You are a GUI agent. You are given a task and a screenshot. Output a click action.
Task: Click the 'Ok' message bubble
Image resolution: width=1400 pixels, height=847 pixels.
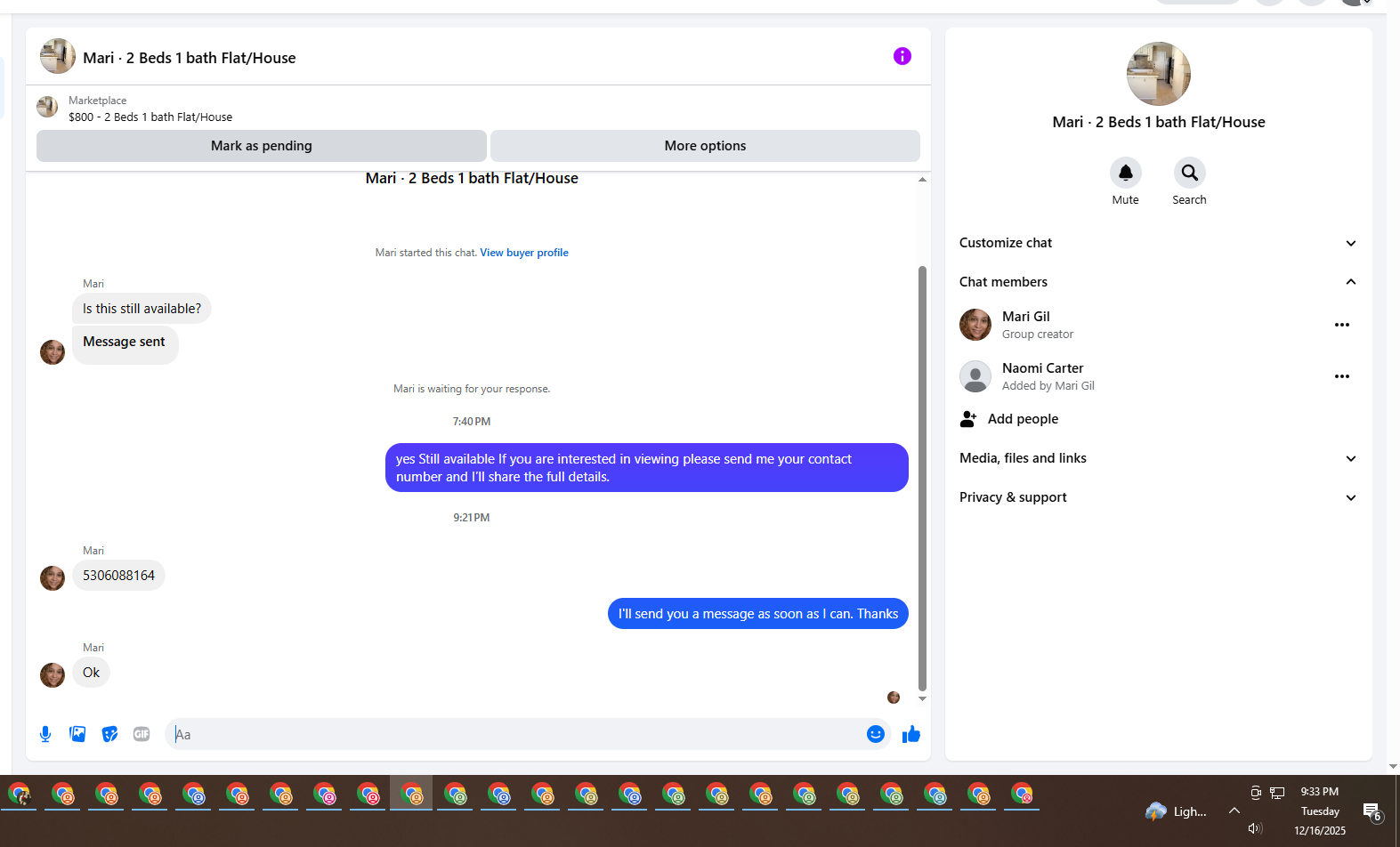click(91, 673)
